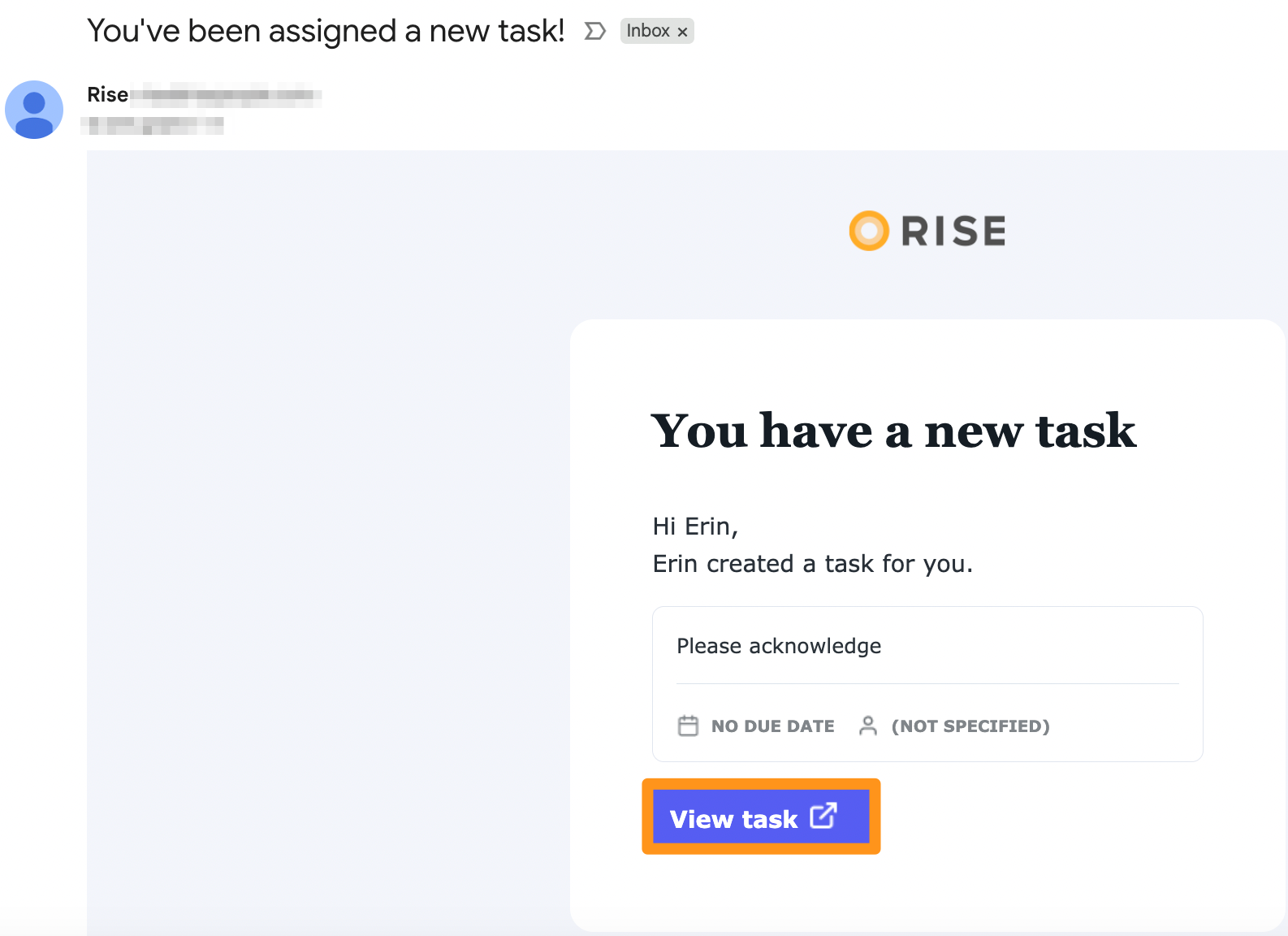The width and height of the screenshot is (1288, 936).
Task: Click the Rise sender name
Action: 108,95
